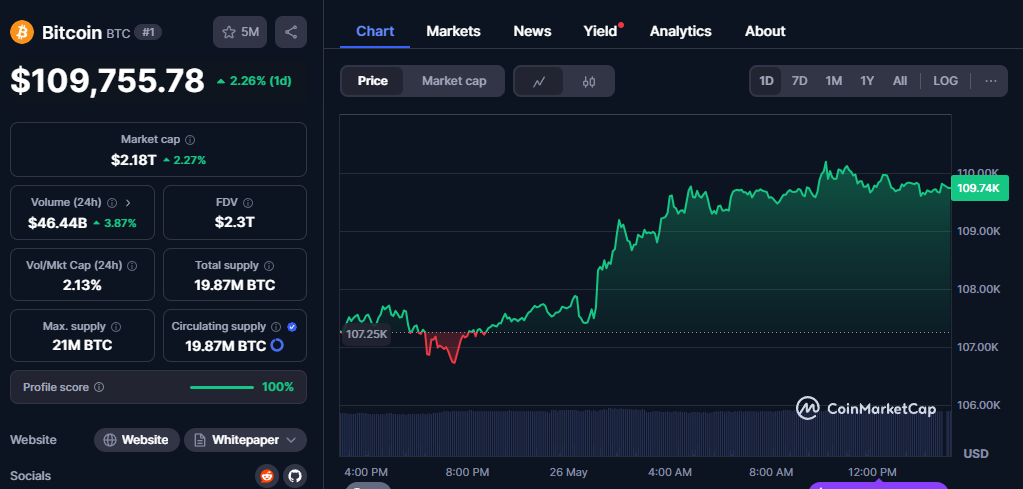
Task: Click the 107.25K open price marker
Action: 367,334
